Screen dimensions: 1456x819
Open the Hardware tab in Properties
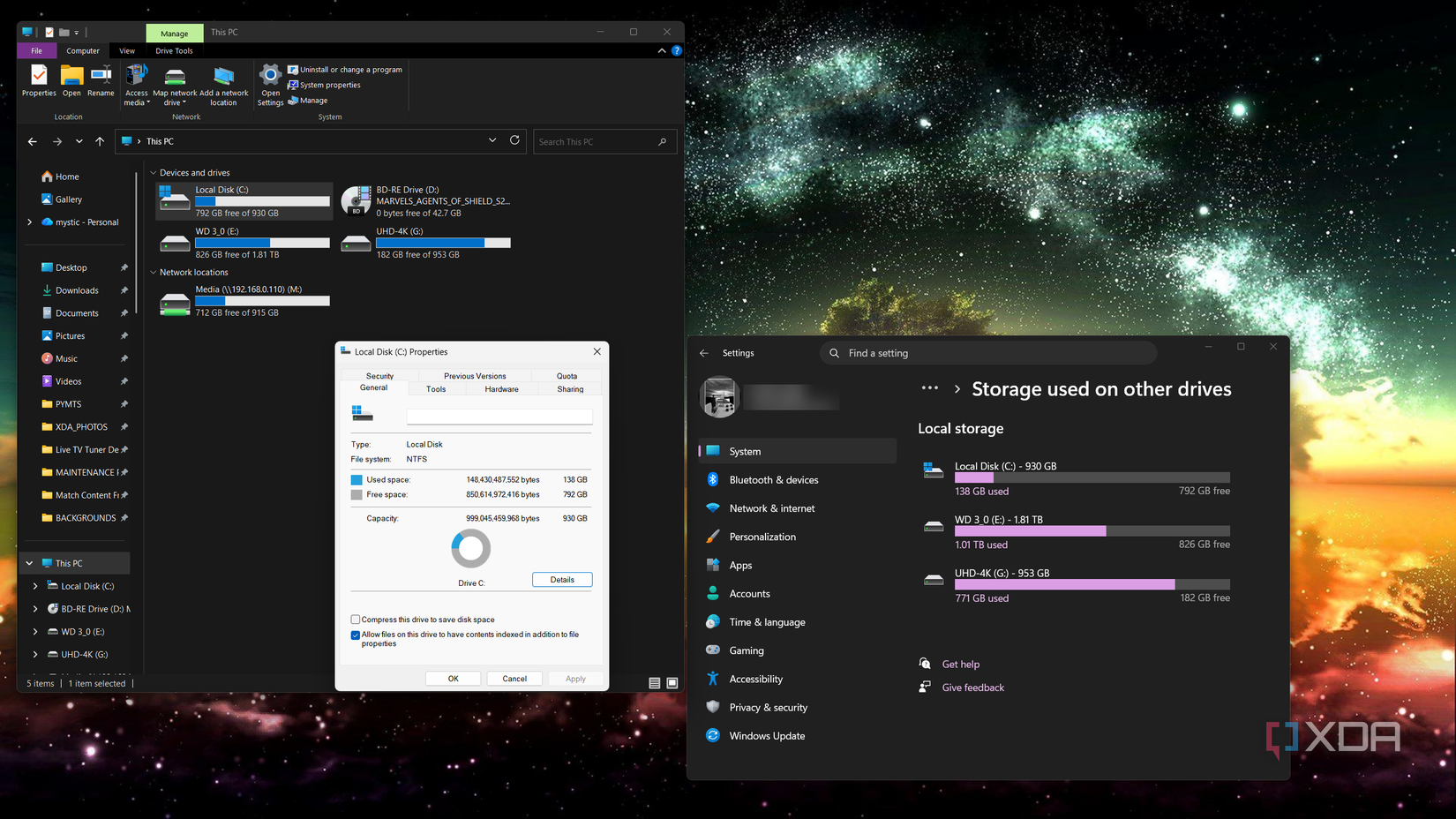[x=501, y=389]
